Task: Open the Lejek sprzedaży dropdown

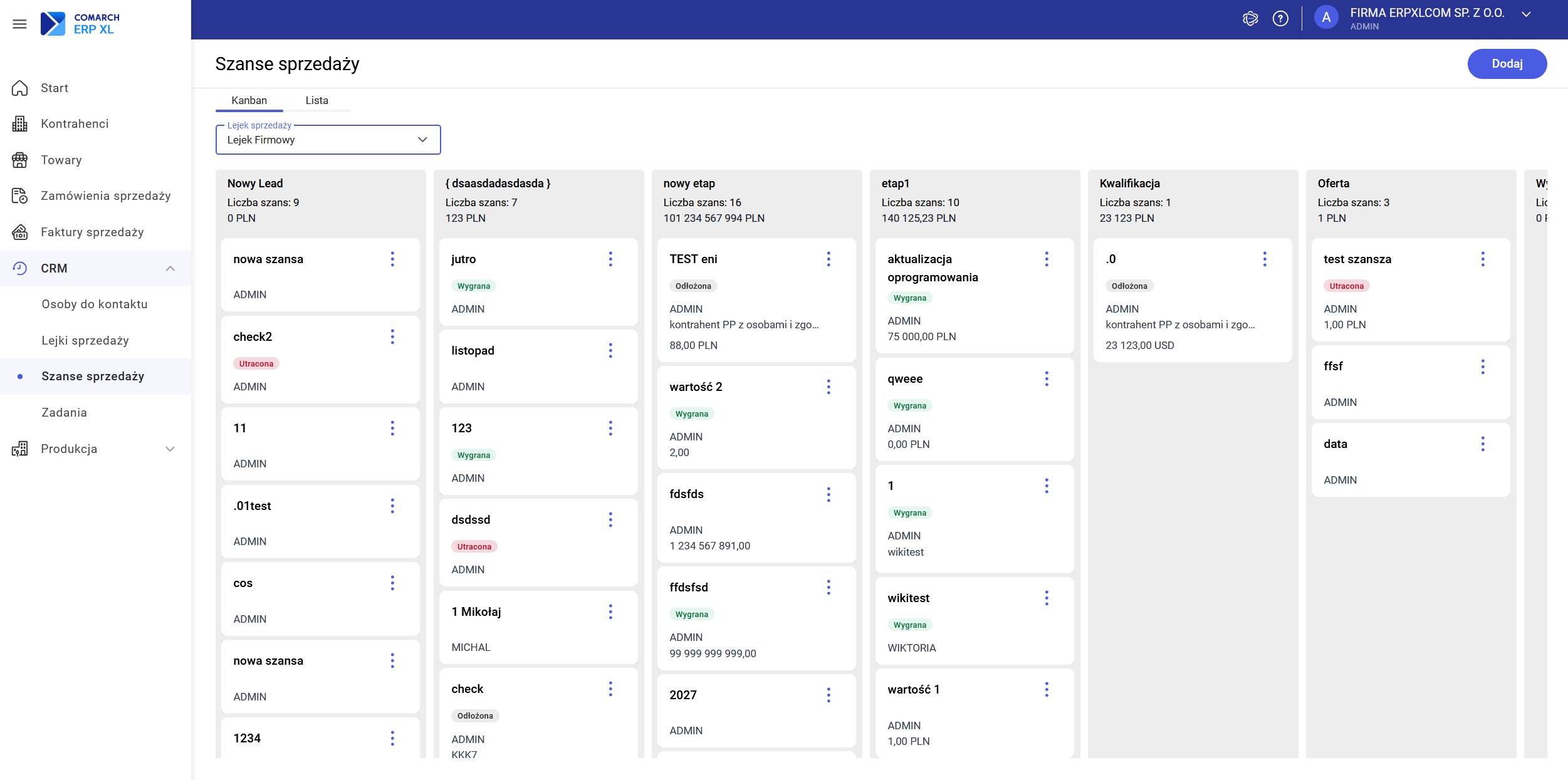Action: (x=328, y=140)
